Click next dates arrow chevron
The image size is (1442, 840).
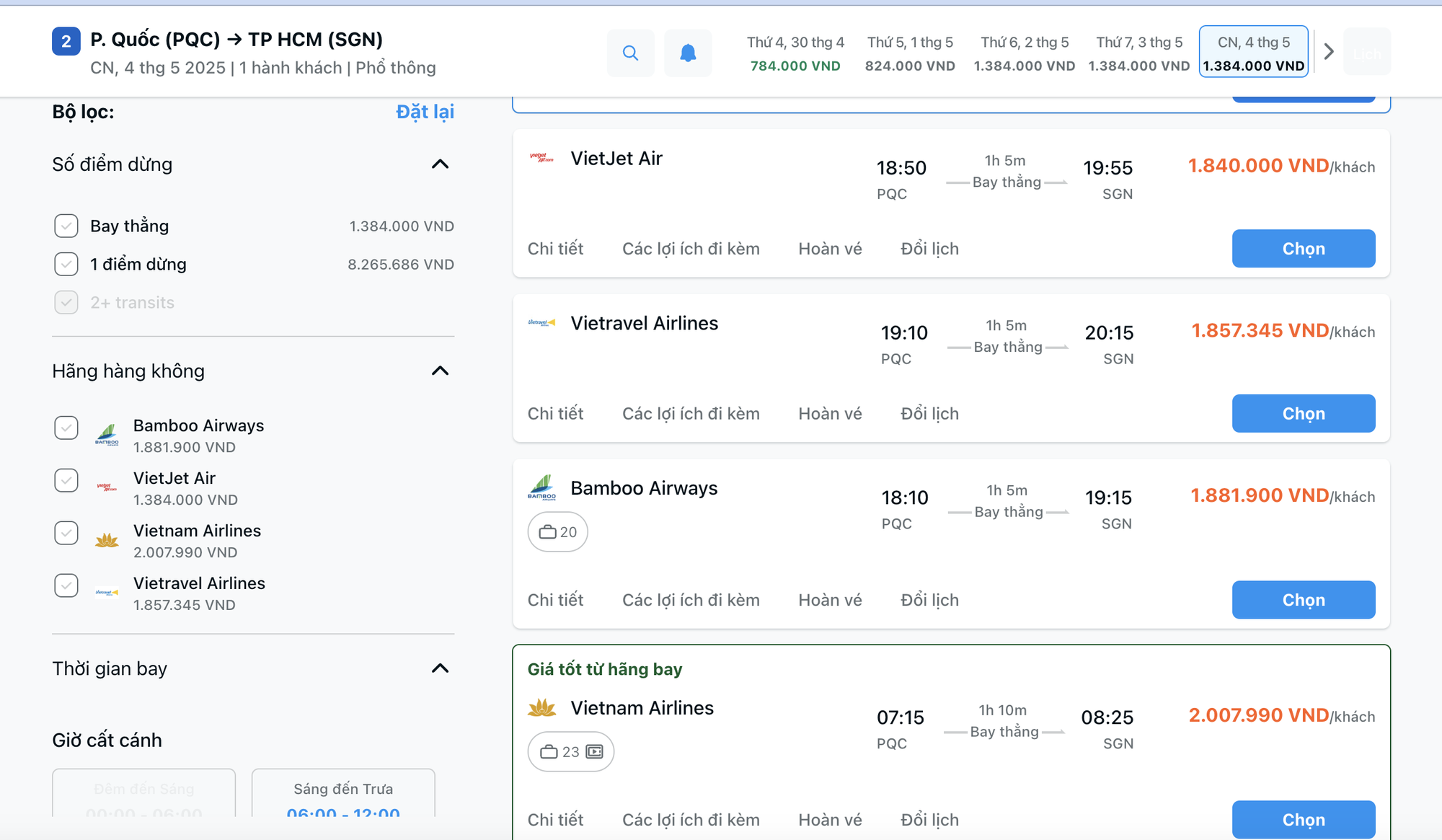coord(1329,52)
